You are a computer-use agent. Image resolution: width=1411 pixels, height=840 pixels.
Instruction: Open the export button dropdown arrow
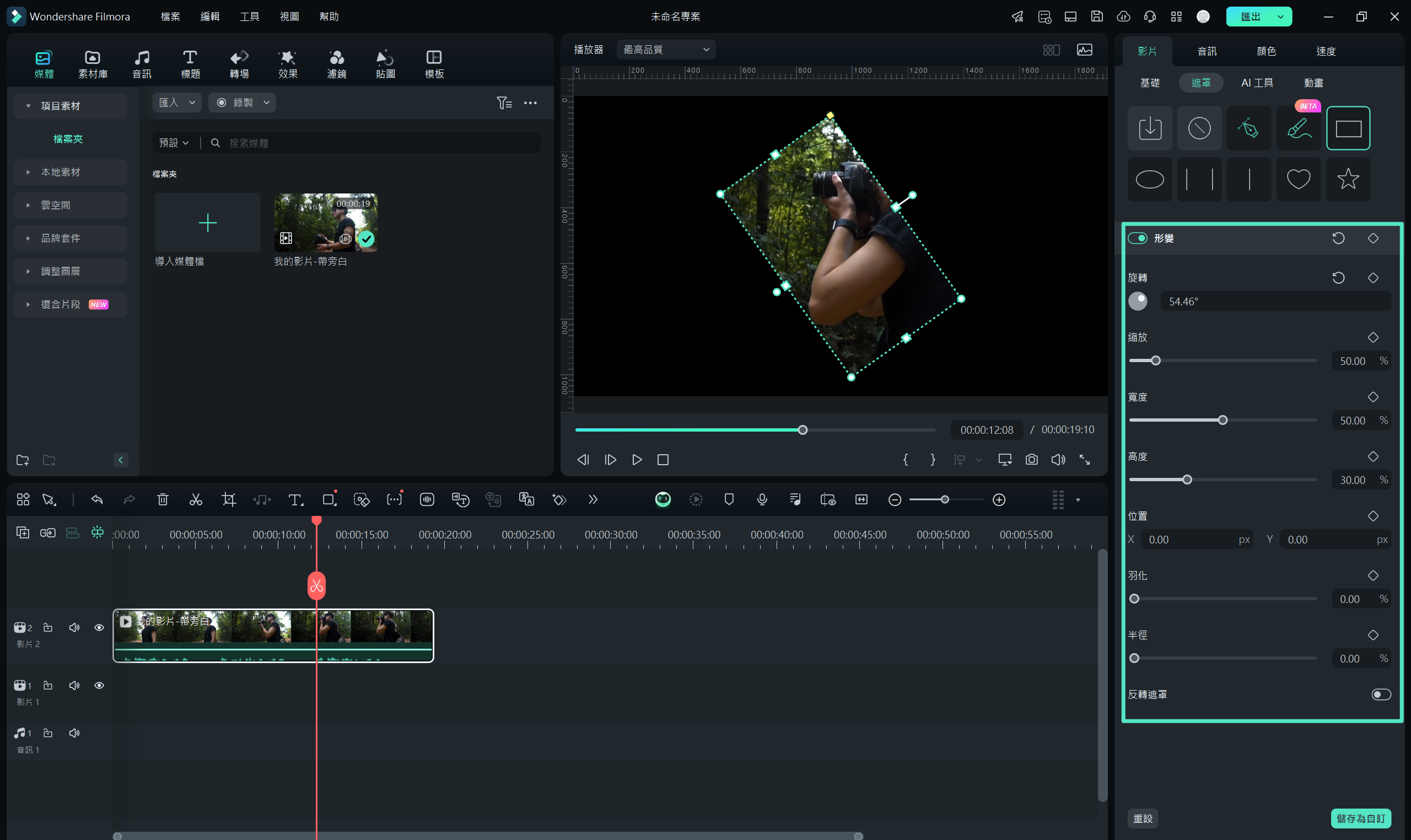(1280, 17)
